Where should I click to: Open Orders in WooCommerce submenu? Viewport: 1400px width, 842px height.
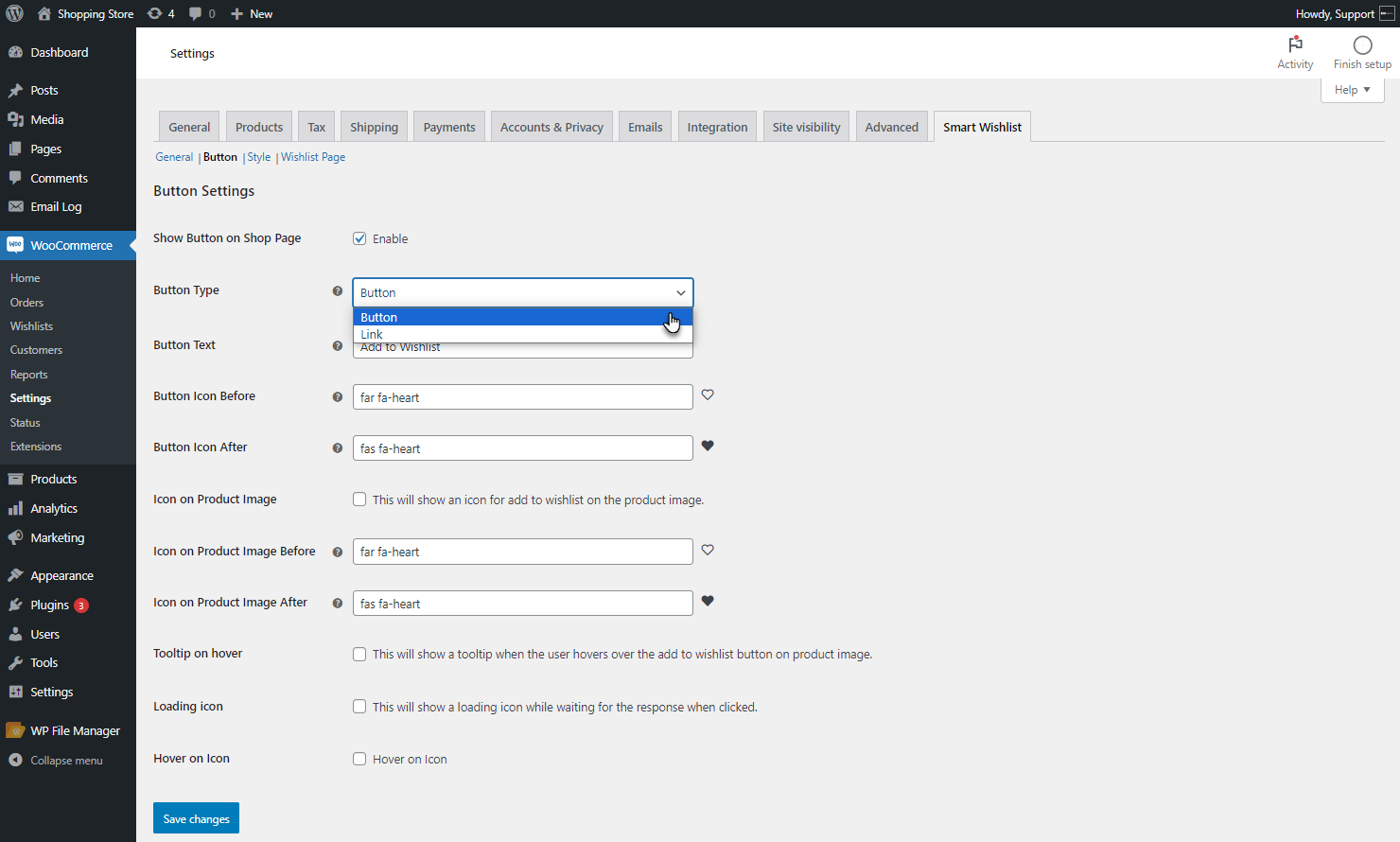(x=26, y=303)
